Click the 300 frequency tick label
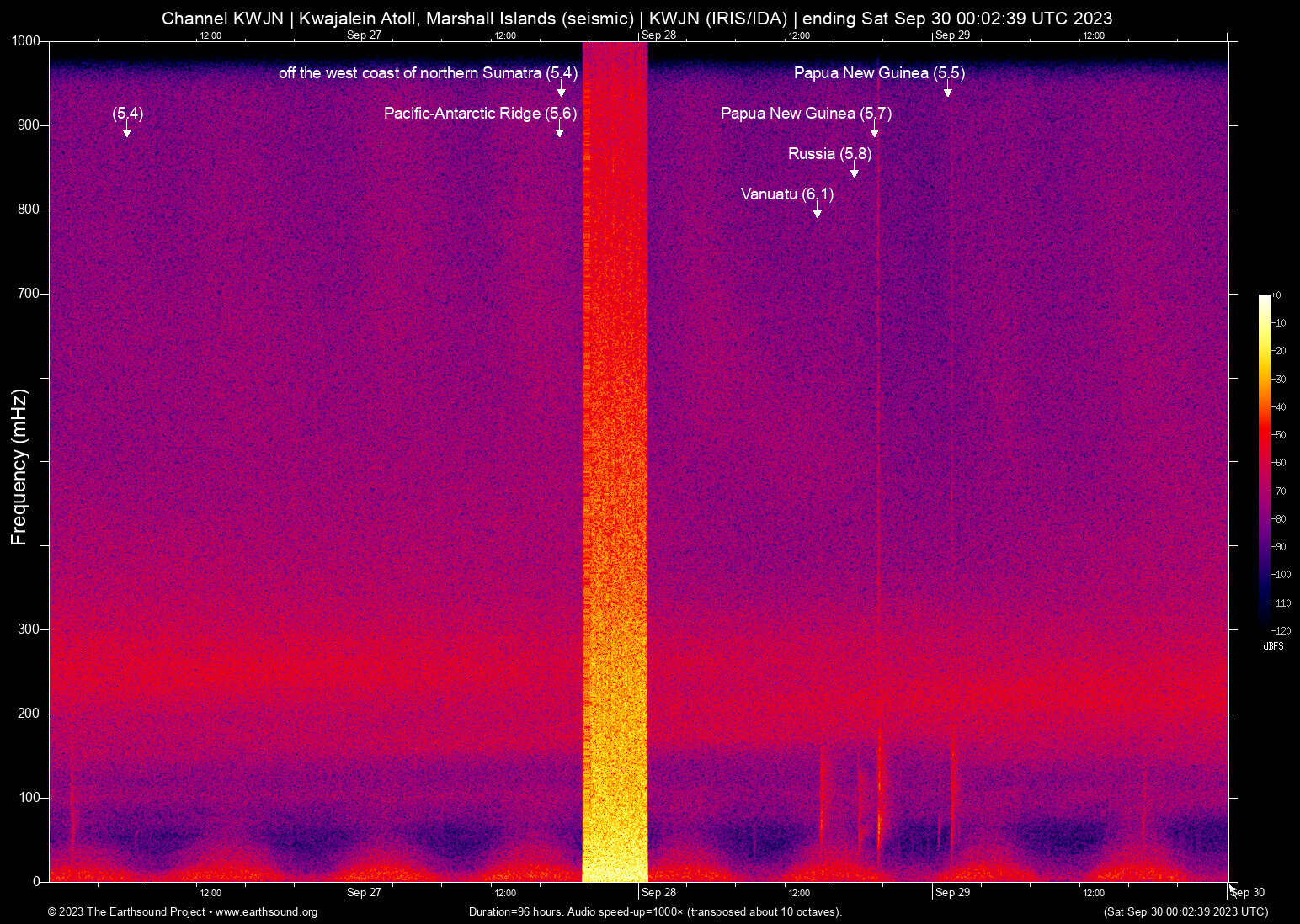 coord(29,629)
